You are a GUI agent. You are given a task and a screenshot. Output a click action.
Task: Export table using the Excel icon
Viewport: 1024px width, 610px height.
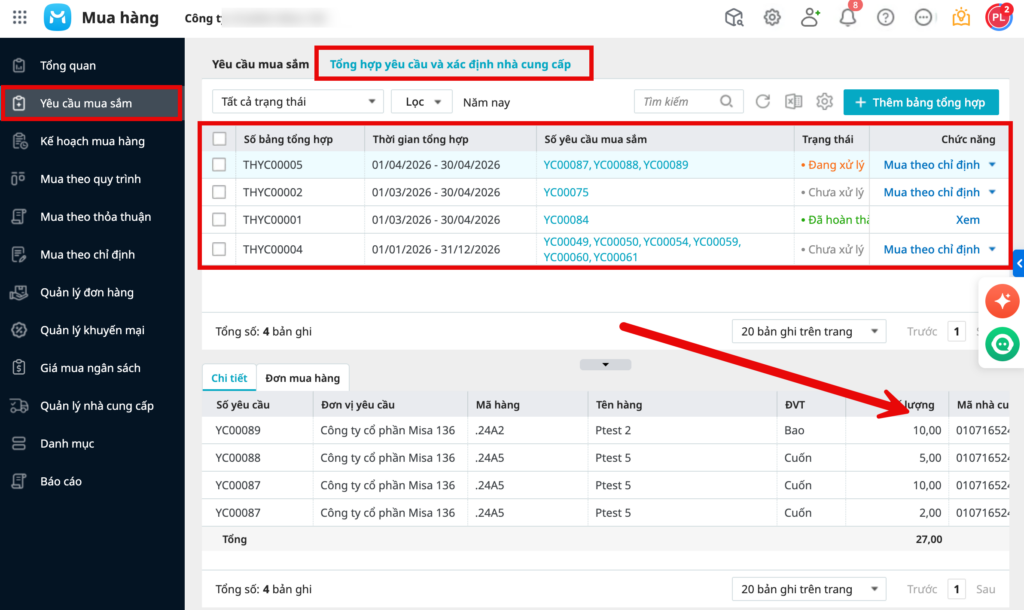[x=793, y=102]
